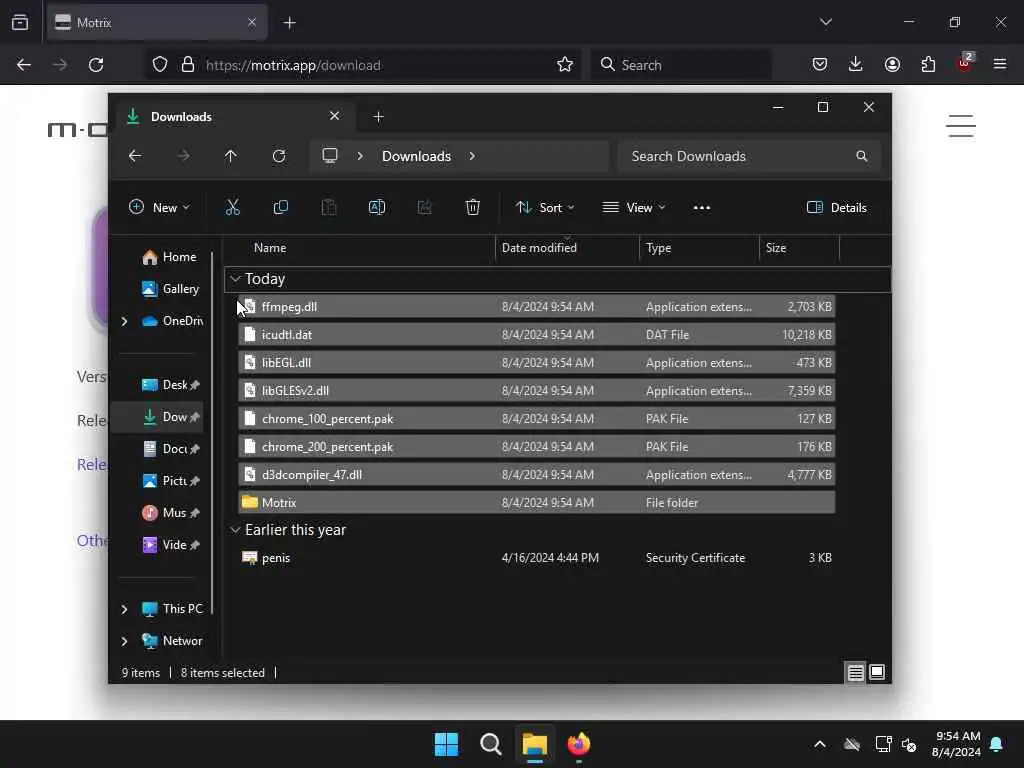Click the site padlock security icon
This screenshot has width=1024, height=768.
188,65
